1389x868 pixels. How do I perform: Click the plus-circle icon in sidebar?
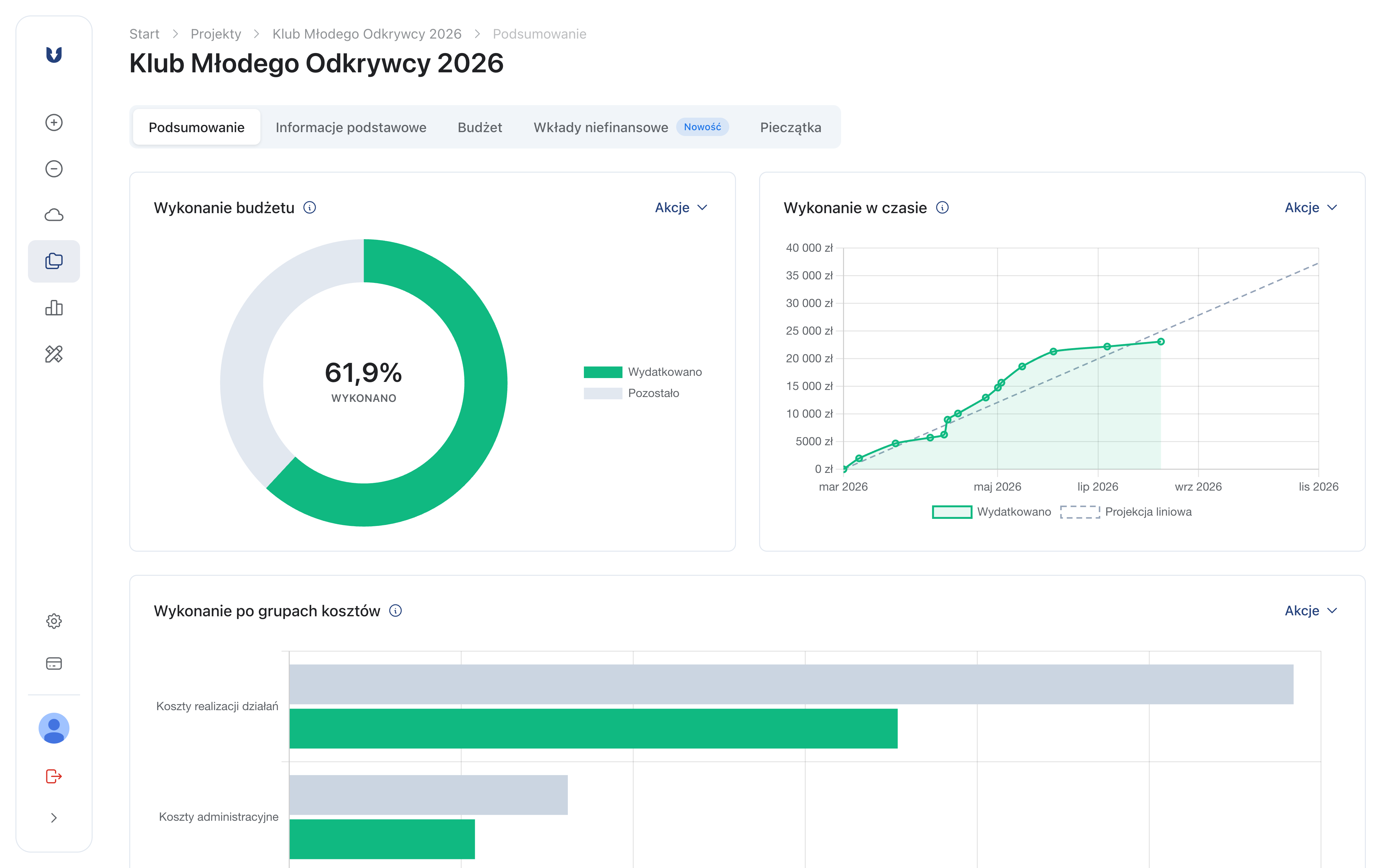click(54, 122)
